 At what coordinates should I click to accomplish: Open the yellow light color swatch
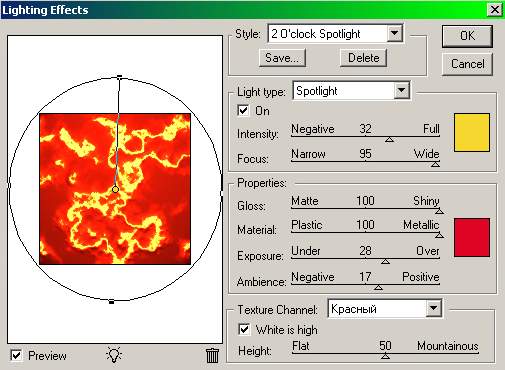472,132
